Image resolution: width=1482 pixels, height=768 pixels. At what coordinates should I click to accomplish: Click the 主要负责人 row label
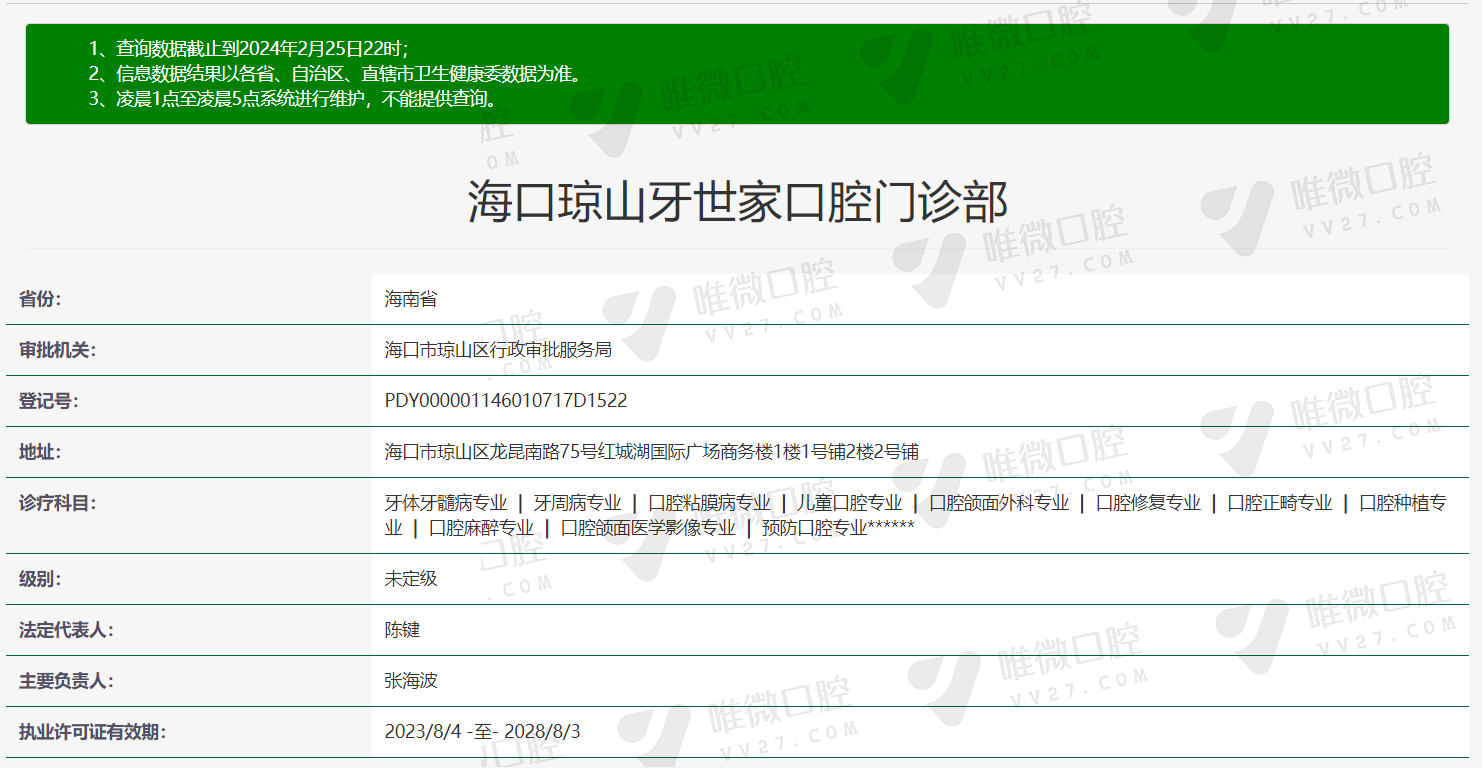66,681
